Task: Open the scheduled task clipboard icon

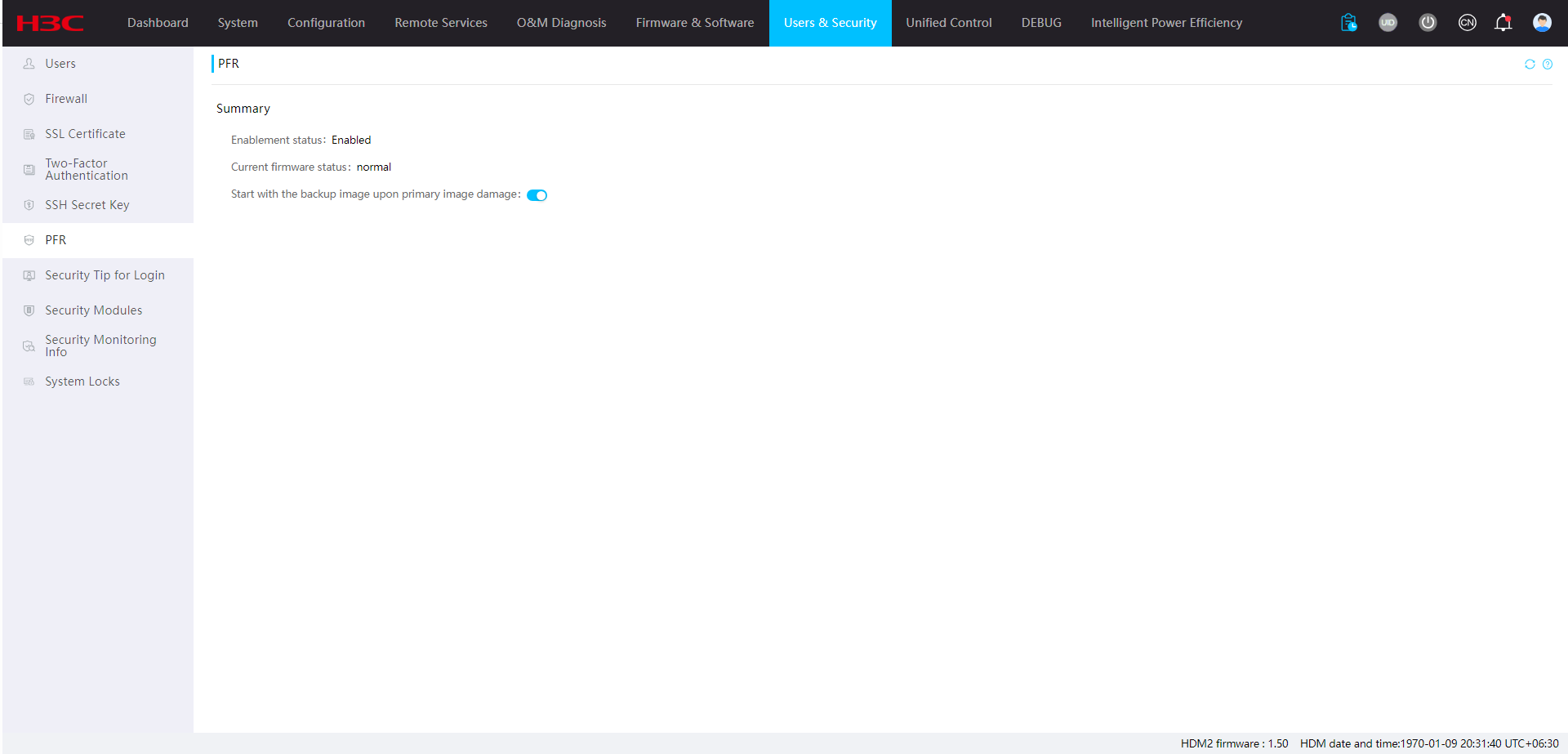Action: [1348, 23]
